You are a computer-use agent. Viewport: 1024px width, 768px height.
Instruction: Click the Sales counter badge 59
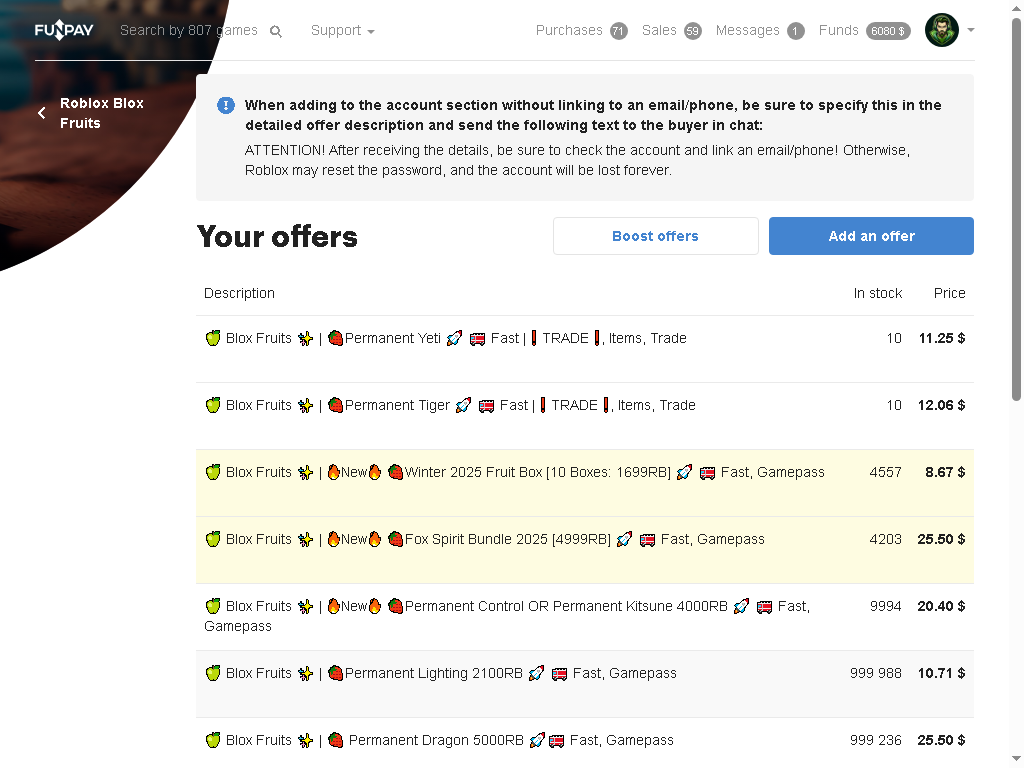click(x=693, y=31)
